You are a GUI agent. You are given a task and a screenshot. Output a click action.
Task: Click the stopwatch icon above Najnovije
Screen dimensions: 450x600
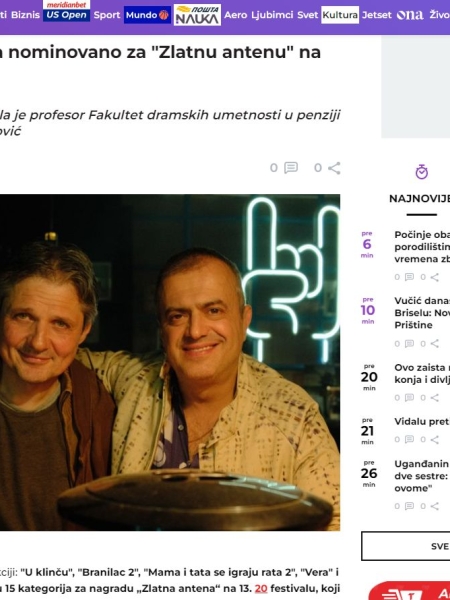point(422,172)
